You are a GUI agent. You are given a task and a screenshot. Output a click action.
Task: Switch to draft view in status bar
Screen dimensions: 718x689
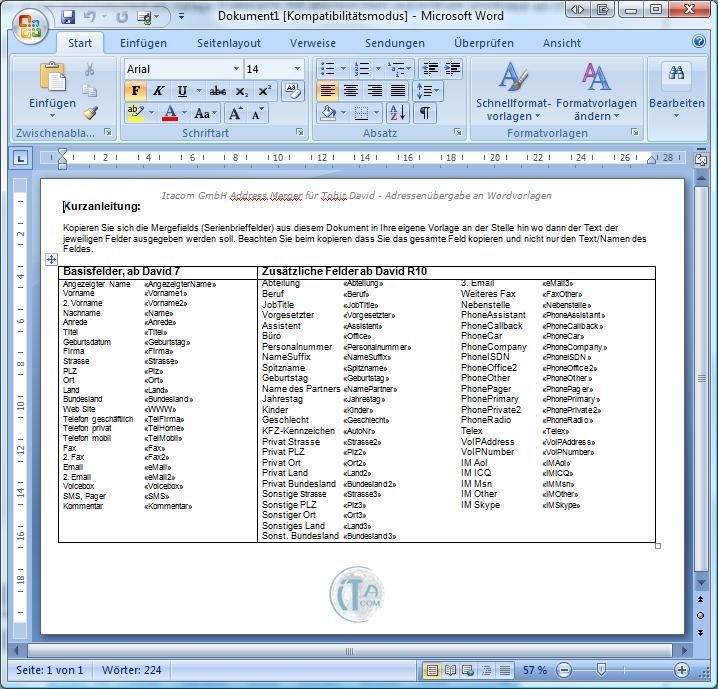coord(505,671)
